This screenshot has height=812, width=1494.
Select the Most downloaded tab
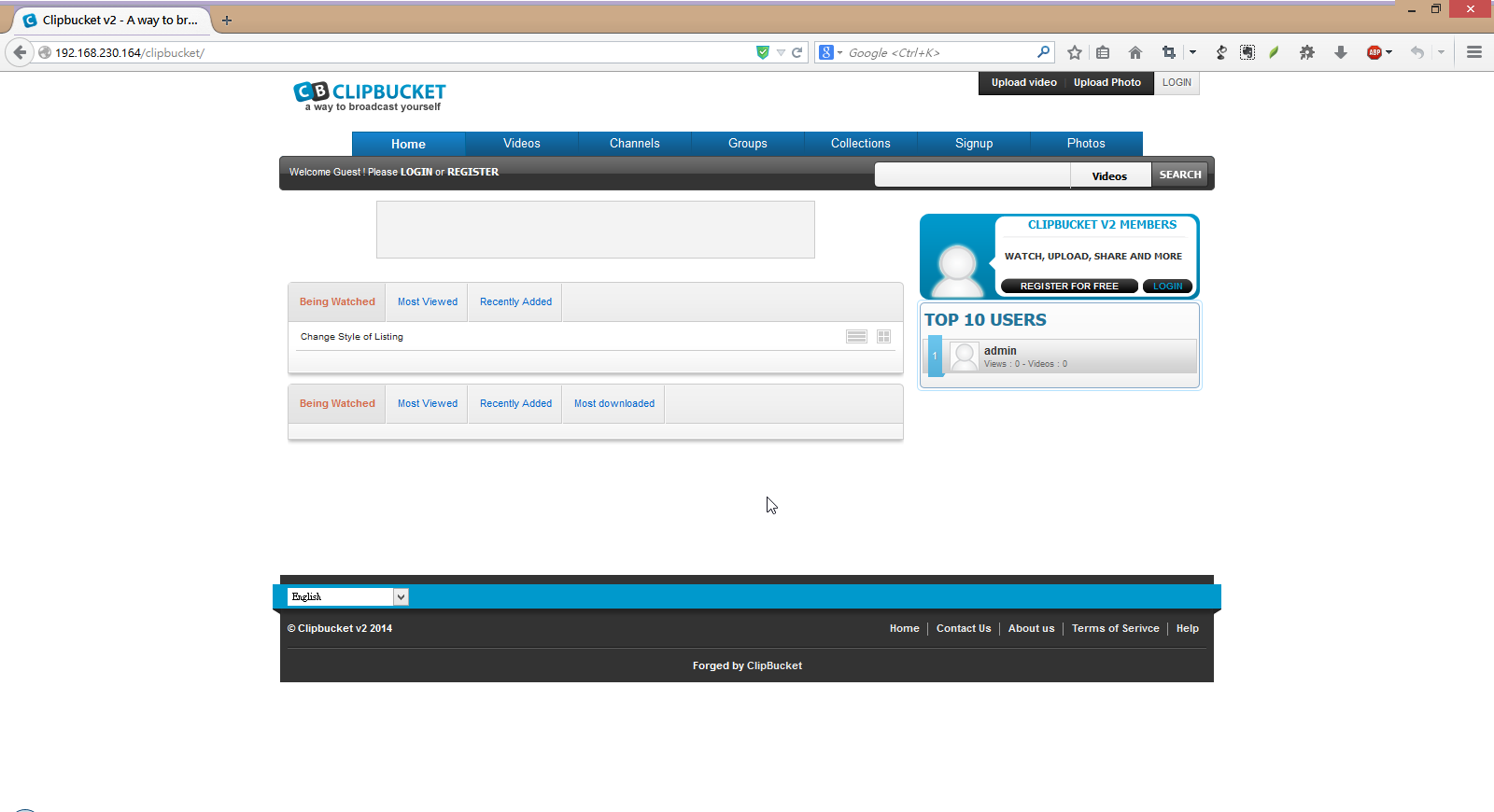(613, 404)
